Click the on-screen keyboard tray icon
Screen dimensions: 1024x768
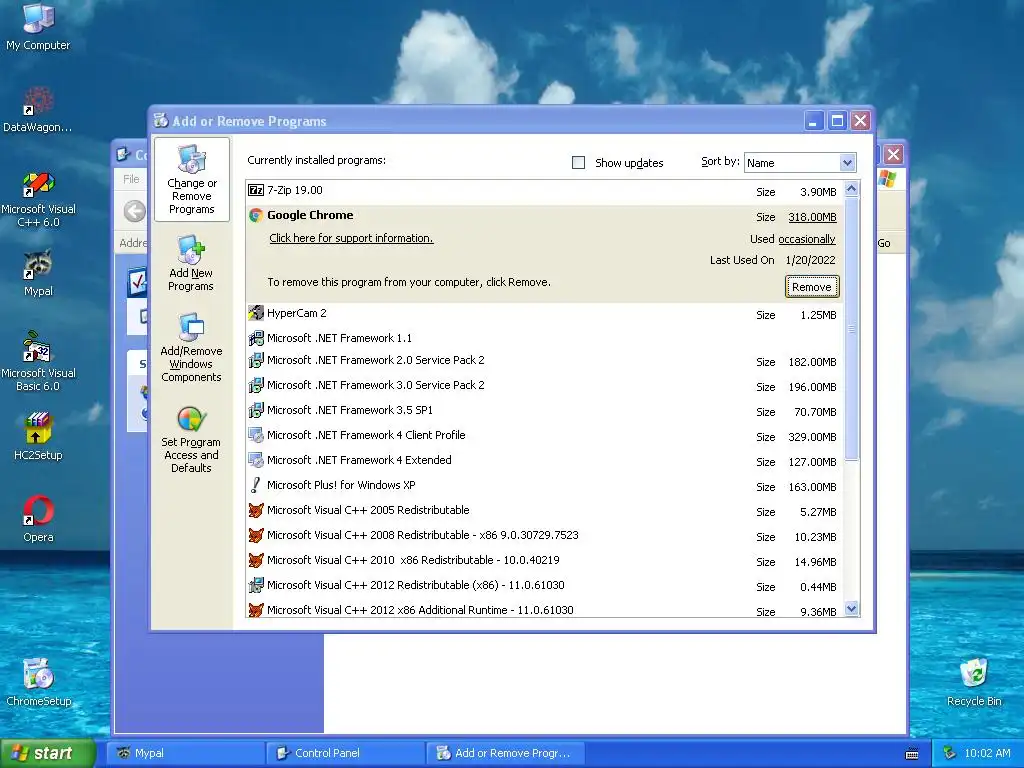coord(912,754)
